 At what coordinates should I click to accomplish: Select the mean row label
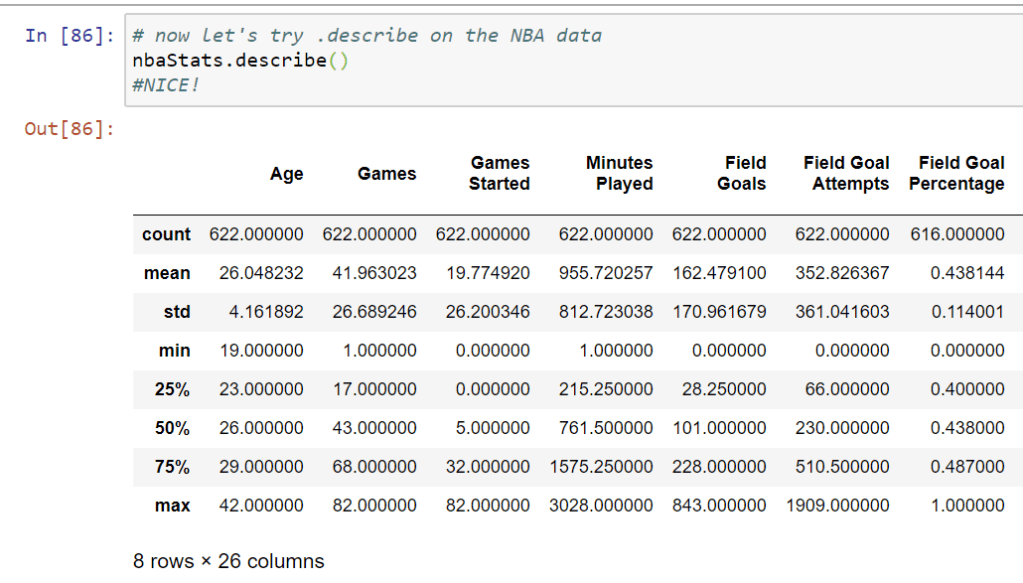167,273
